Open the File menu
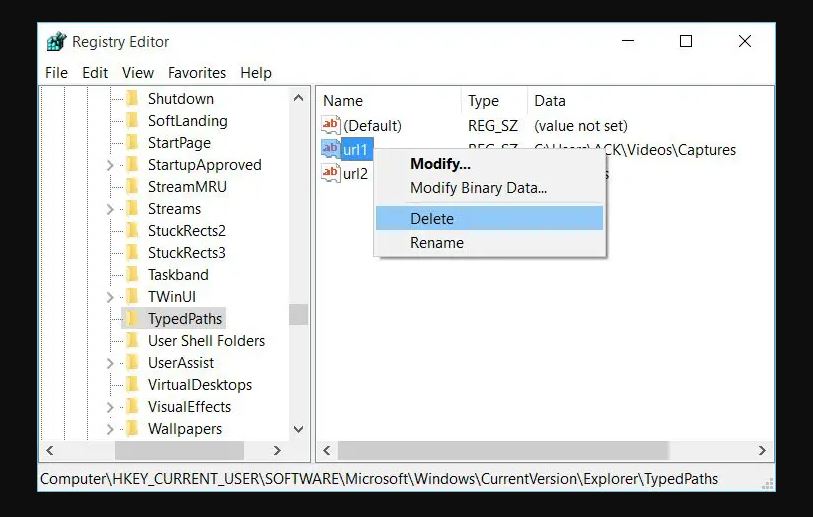813x517 pixels. pos(56,73)
